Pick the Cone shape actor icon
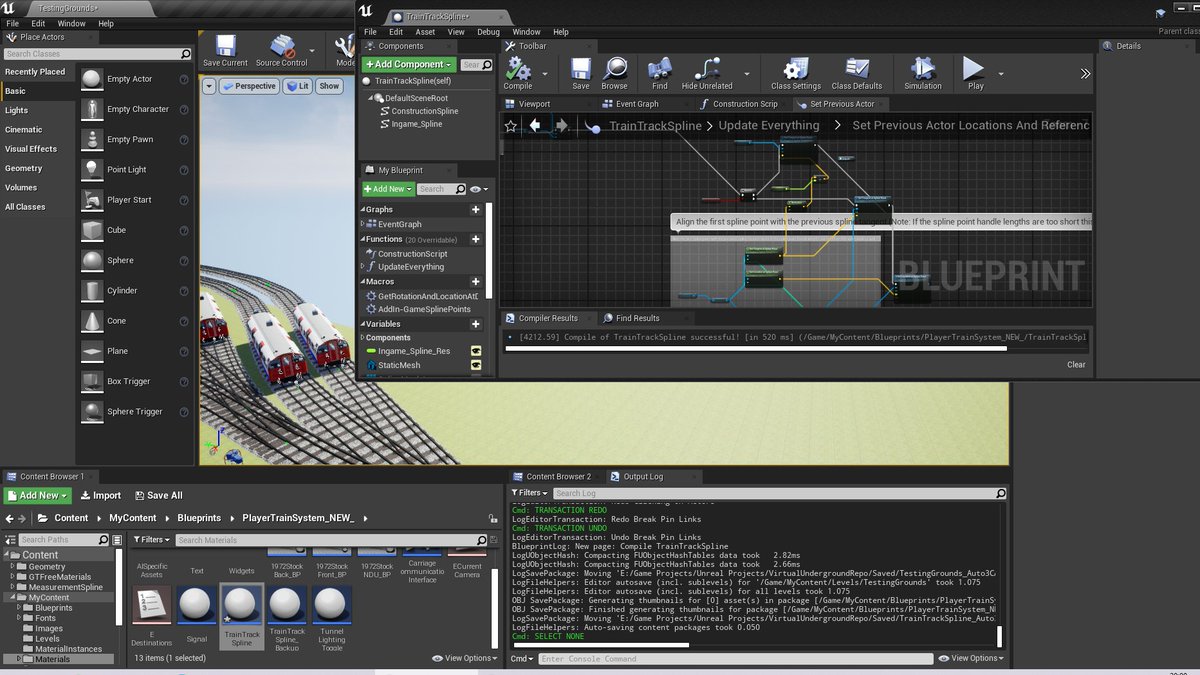Image resolution: width=1200 pixels, height=675 pixels. [92, 321]
